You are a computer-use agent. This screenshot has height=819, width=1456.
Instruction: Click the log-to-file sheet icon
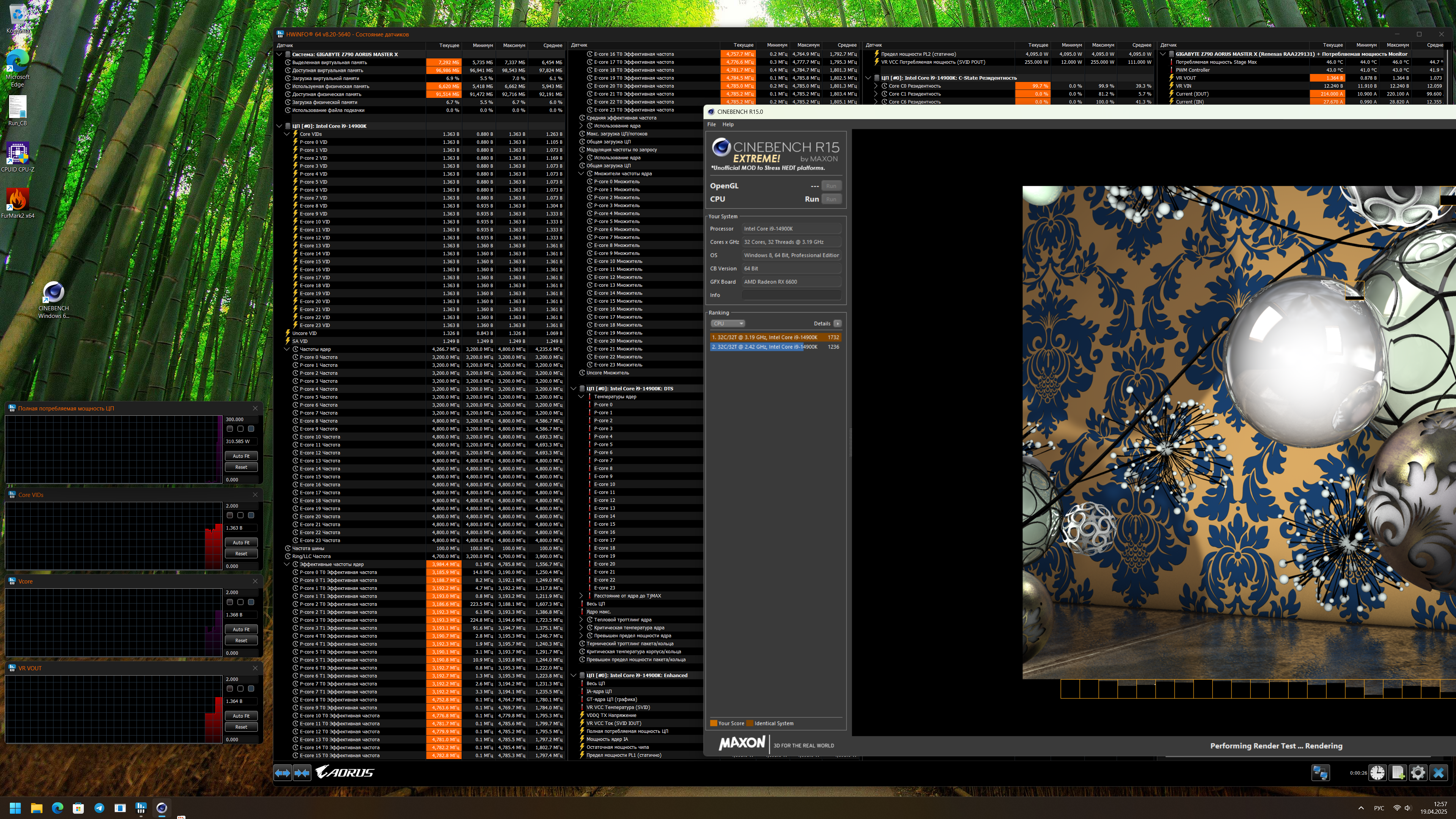[x=1398, y=773]
